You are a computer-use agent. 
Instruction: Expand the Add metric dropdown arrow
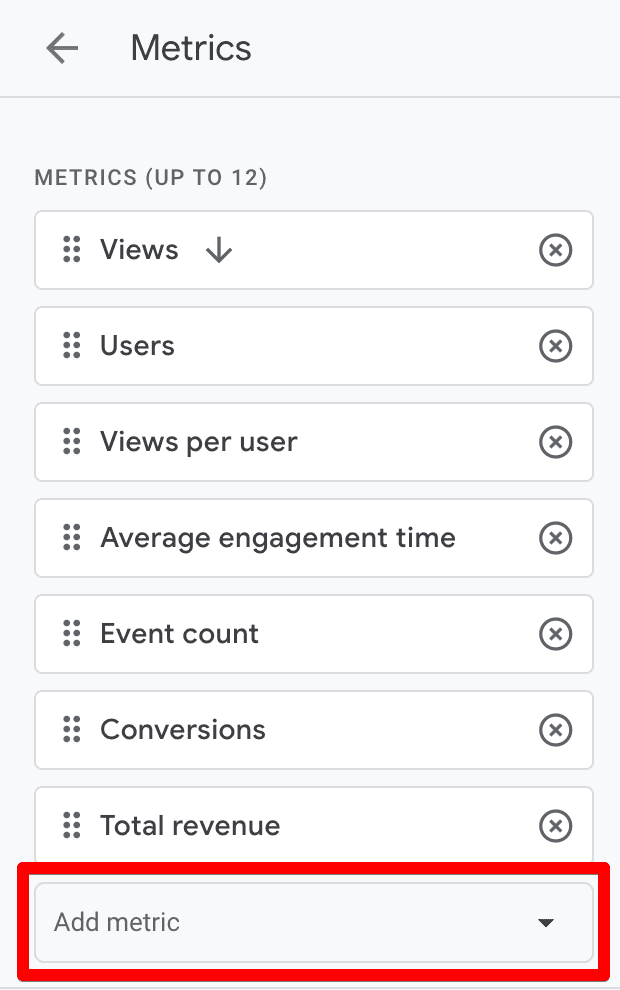[x=545, y=922]
